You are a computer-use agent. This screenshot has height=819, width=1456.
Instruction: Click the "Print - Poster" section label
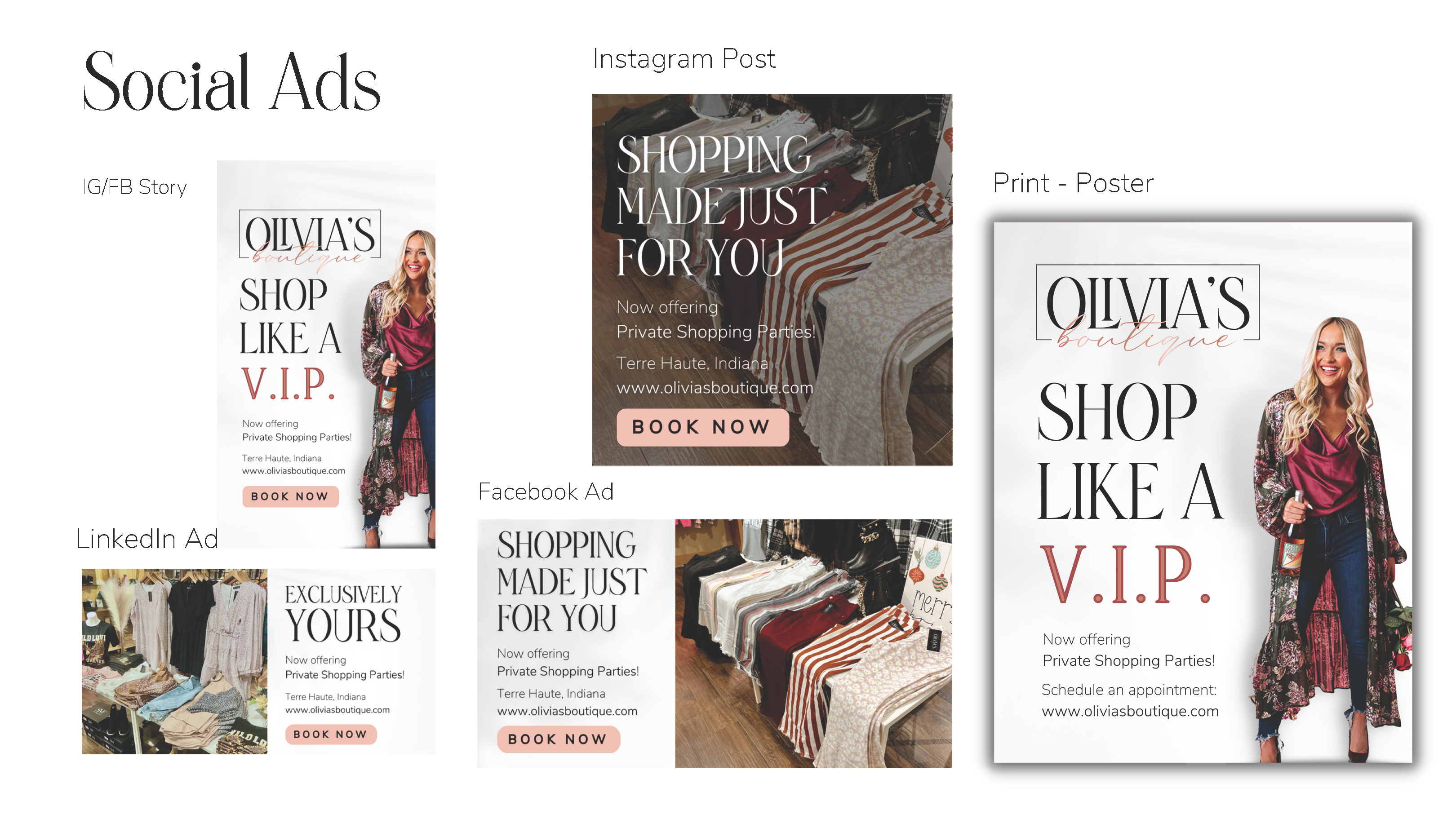1073,183
